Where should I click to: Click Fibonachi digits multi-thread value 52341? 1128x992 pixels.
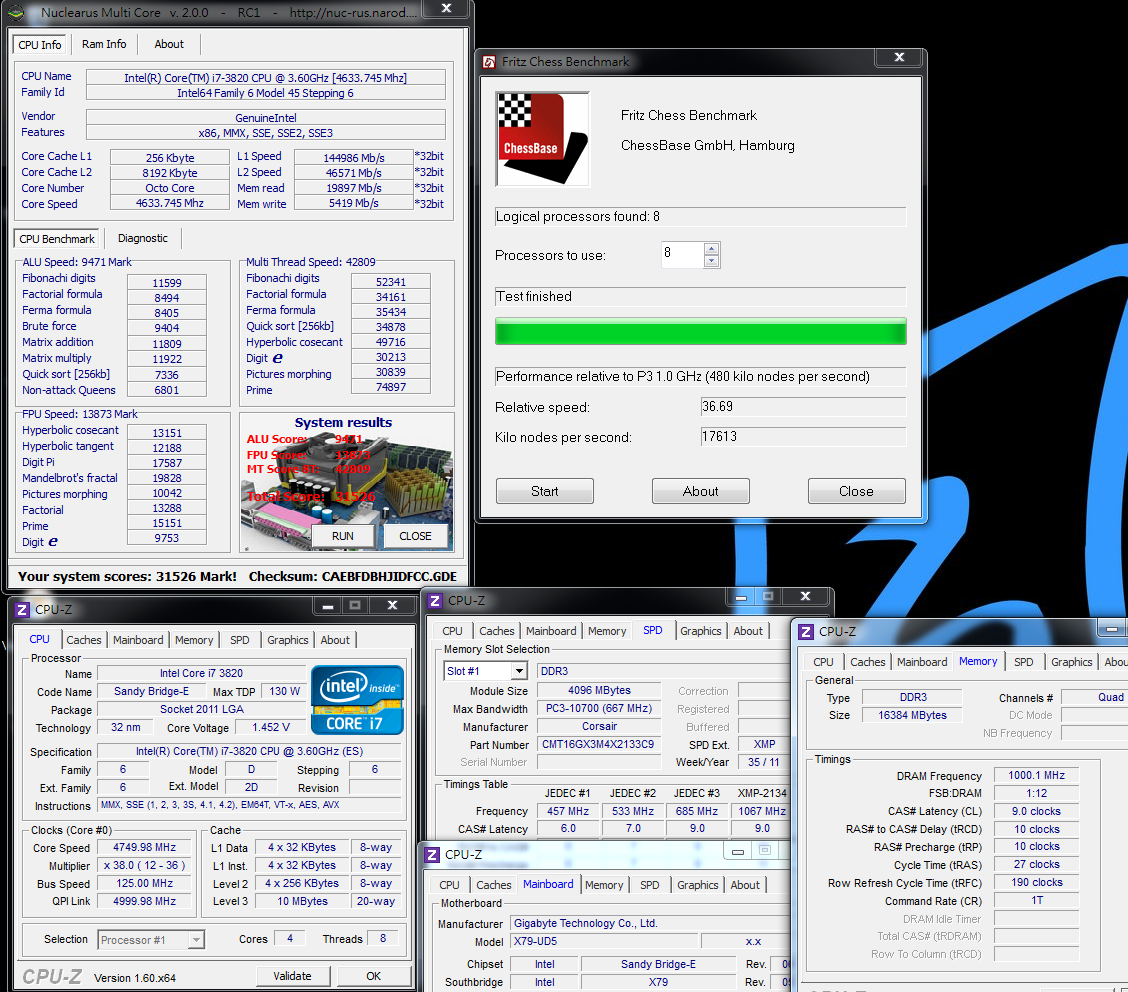(391, 282)
